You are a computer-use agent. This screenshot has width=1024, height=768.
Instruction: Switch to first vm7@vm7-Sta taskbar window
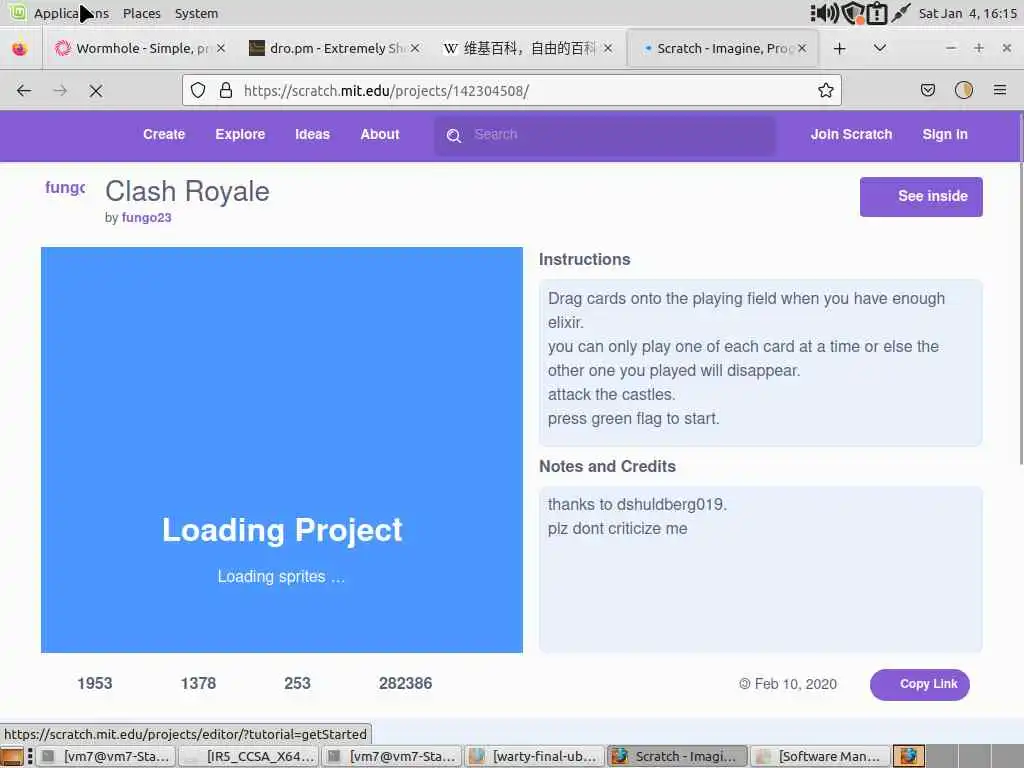tap(105, 756)
